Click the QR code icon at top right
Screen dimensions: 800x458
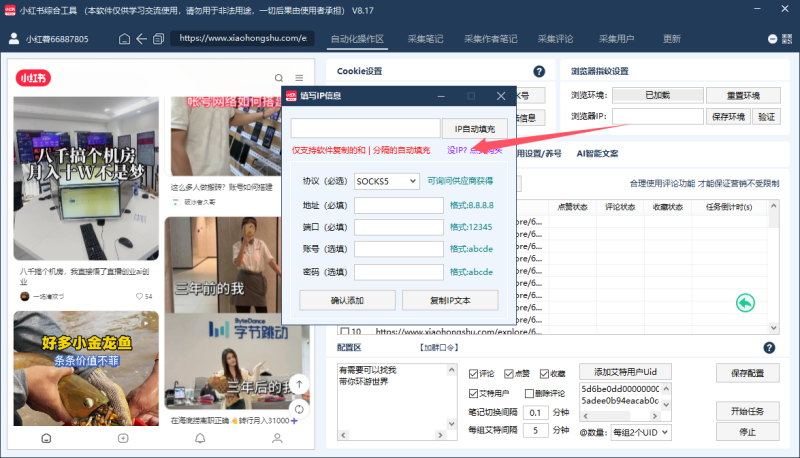pyautogui.click(x=787, y=39)
